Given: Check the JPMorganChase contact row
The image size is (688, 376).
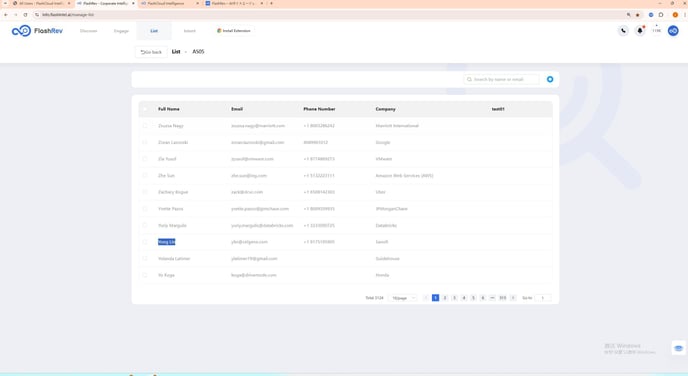Looking at the screenshot, I should click(145, 208).
